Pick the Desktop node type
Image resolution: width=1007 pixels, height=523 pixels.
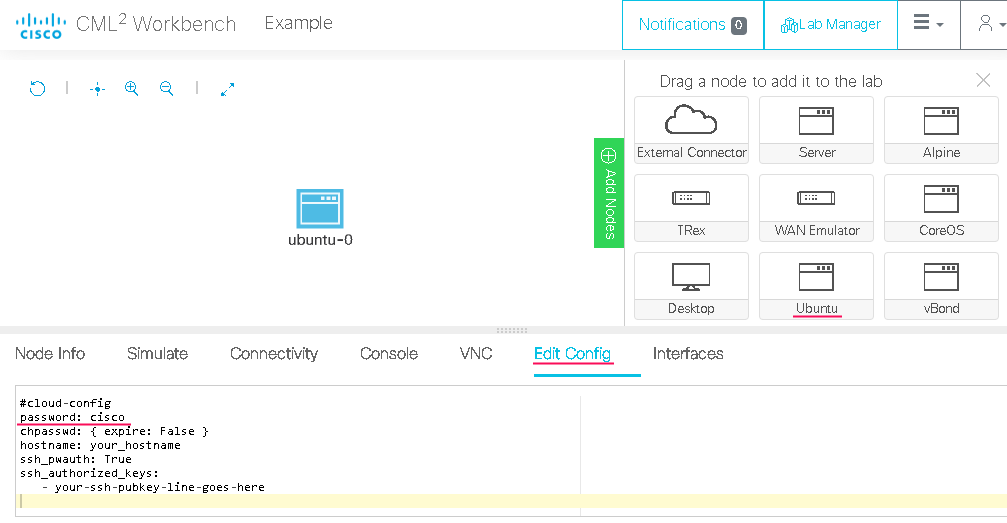coord(692,286)
